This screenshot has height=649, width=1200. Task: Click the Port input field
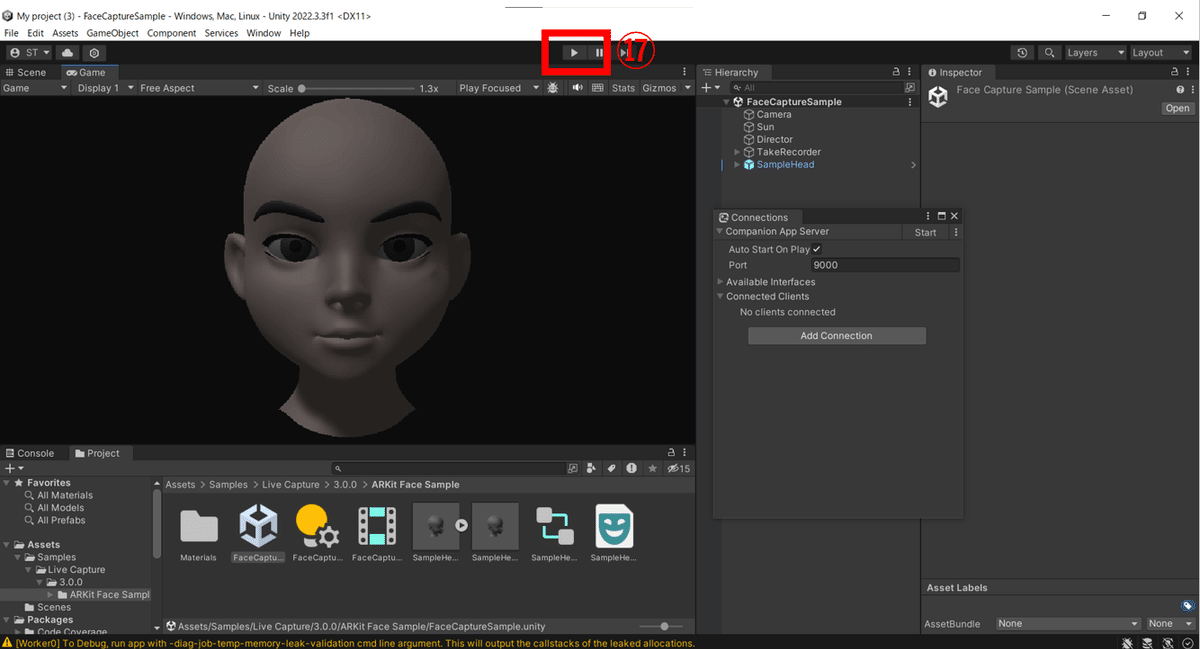click(885, 265)
